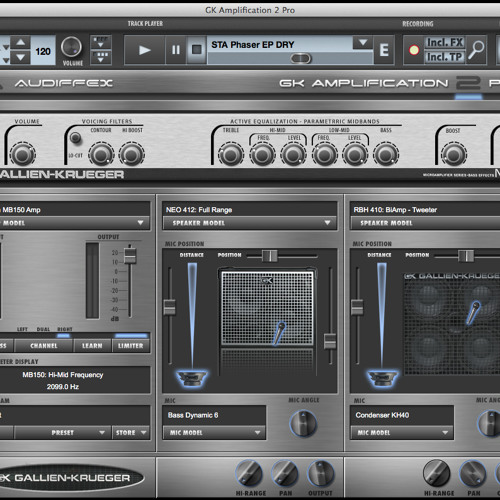Click the Hi-Mid Freq knob

[262, 155]
